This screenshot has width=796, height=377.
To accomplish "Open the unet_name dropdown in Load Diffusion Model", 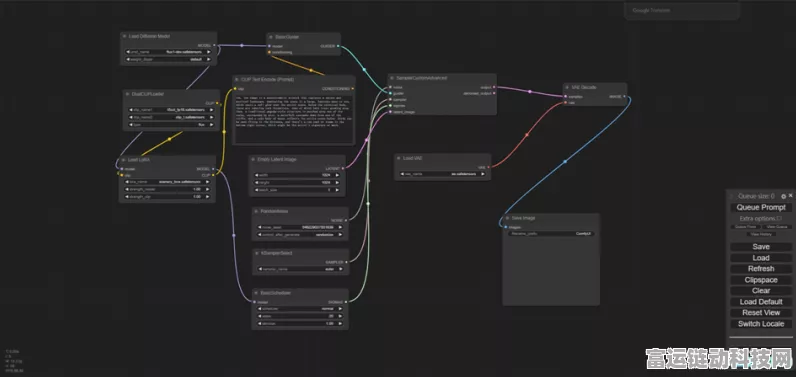I will click(x=169, y=52).
